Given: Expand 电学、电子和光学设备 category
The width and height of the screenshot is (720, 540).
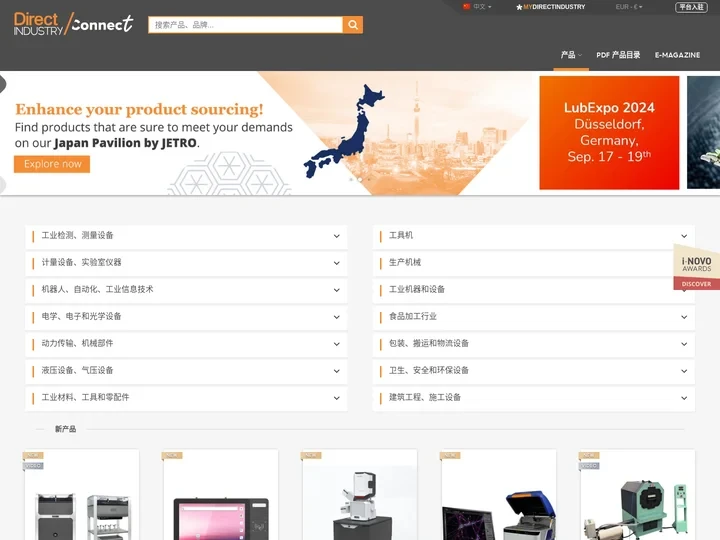Looking at the screenshot, I should (x=186, y=317).
